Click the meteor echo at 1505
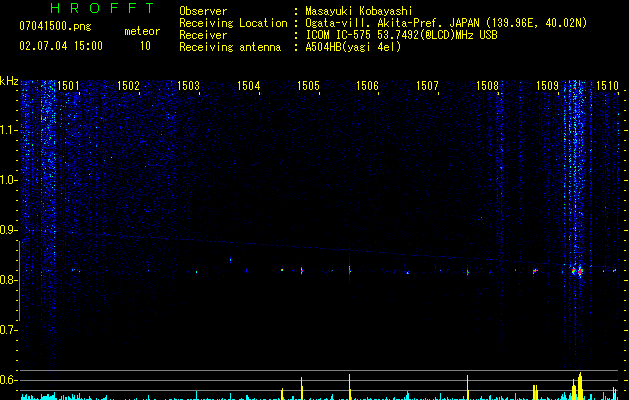 click(x=302, y=271)
